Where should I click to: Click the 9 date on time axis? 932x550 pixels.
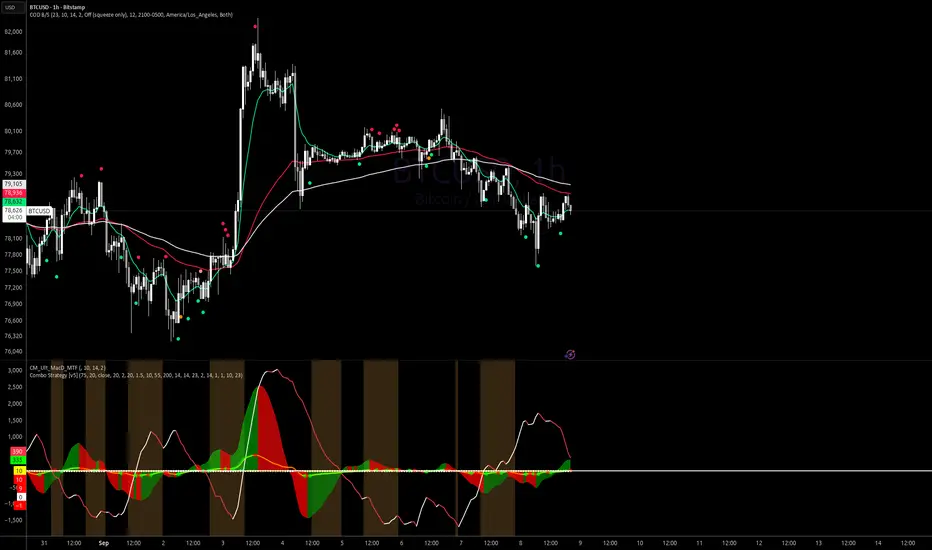click(580, 543)
